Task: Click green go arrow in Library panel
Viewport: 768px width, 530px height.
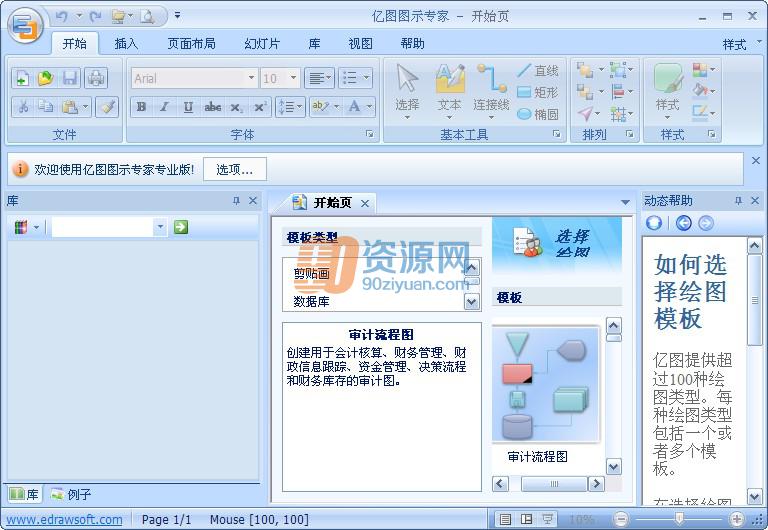Action: point(181,227)
